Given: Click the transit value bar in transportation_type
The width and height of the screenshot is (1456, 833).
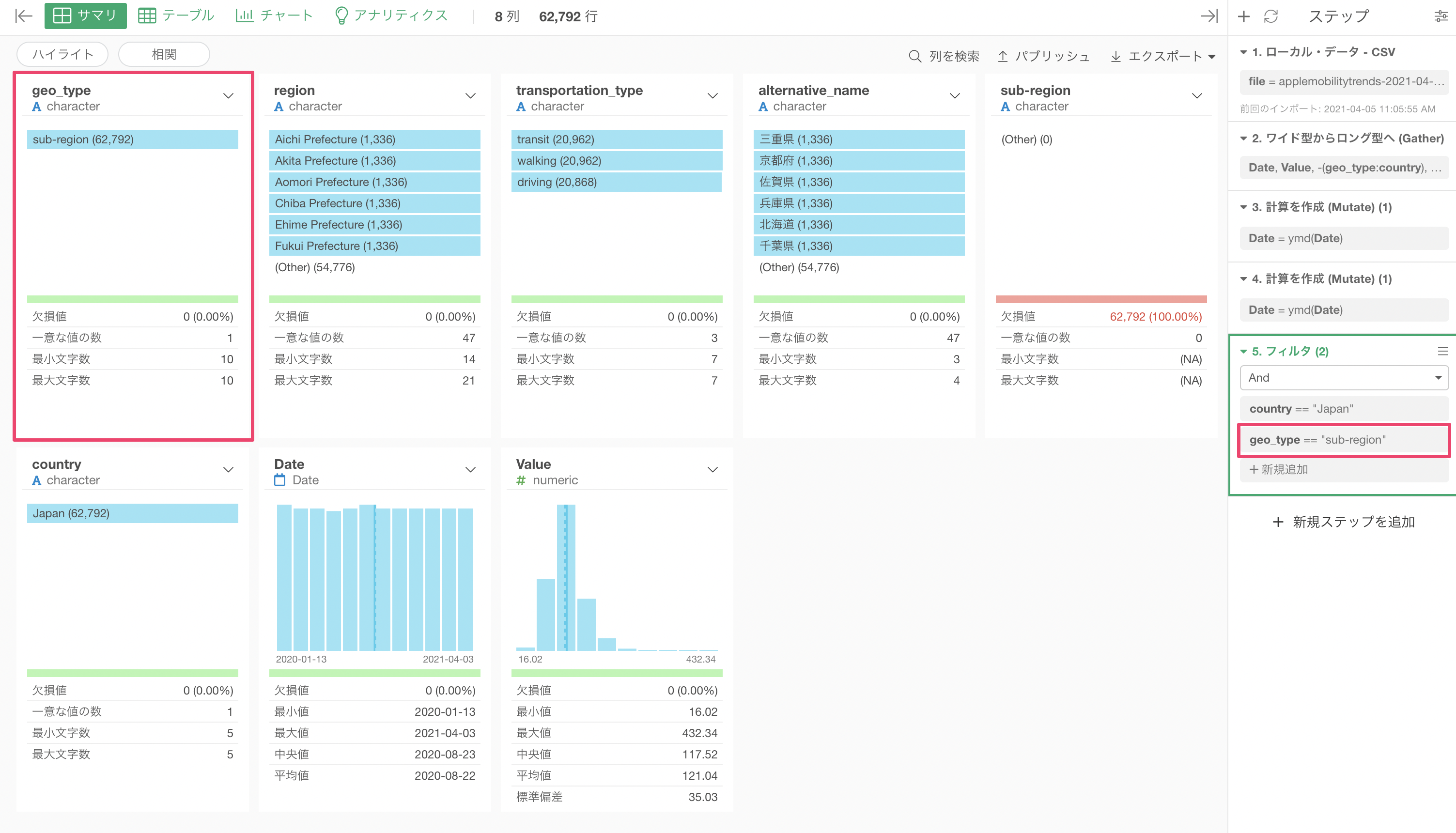Looking at the screenshot, I should tap(616, 139).
